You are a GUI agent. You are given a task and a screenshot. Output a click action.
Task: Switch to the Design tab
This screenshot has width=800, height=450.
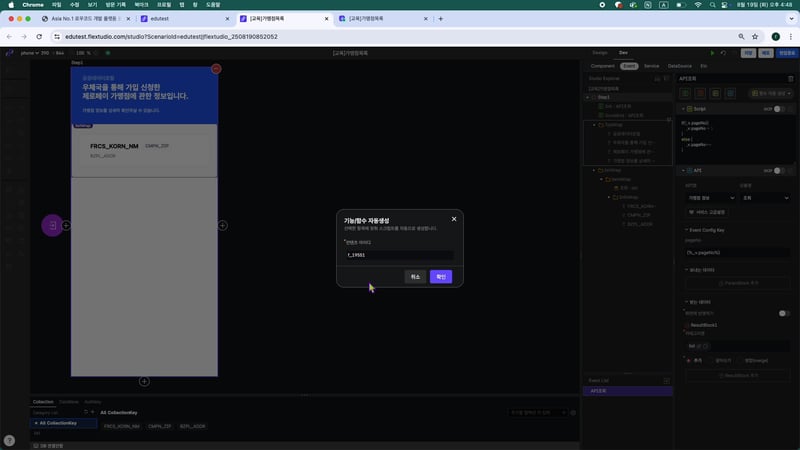pos(600,52)
